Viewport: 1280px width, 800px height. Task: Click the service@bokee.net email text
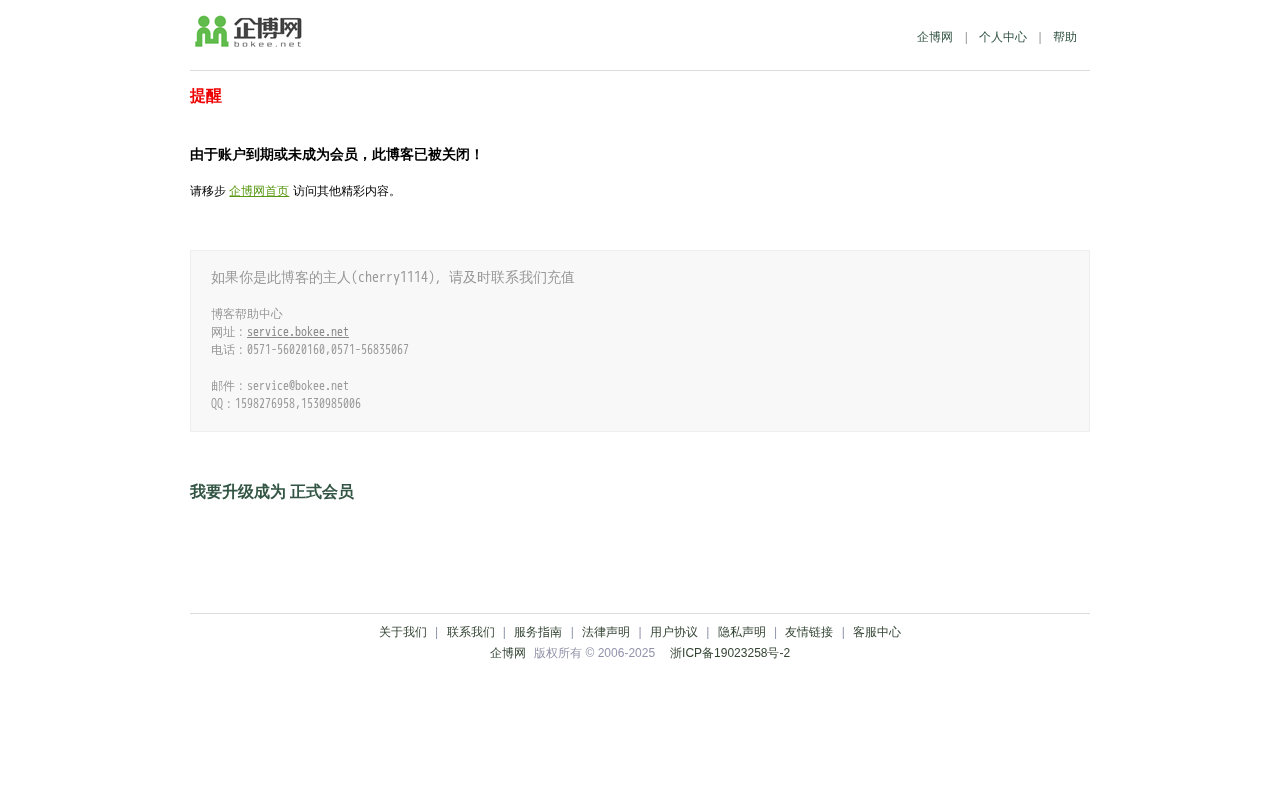coord(298,386)
